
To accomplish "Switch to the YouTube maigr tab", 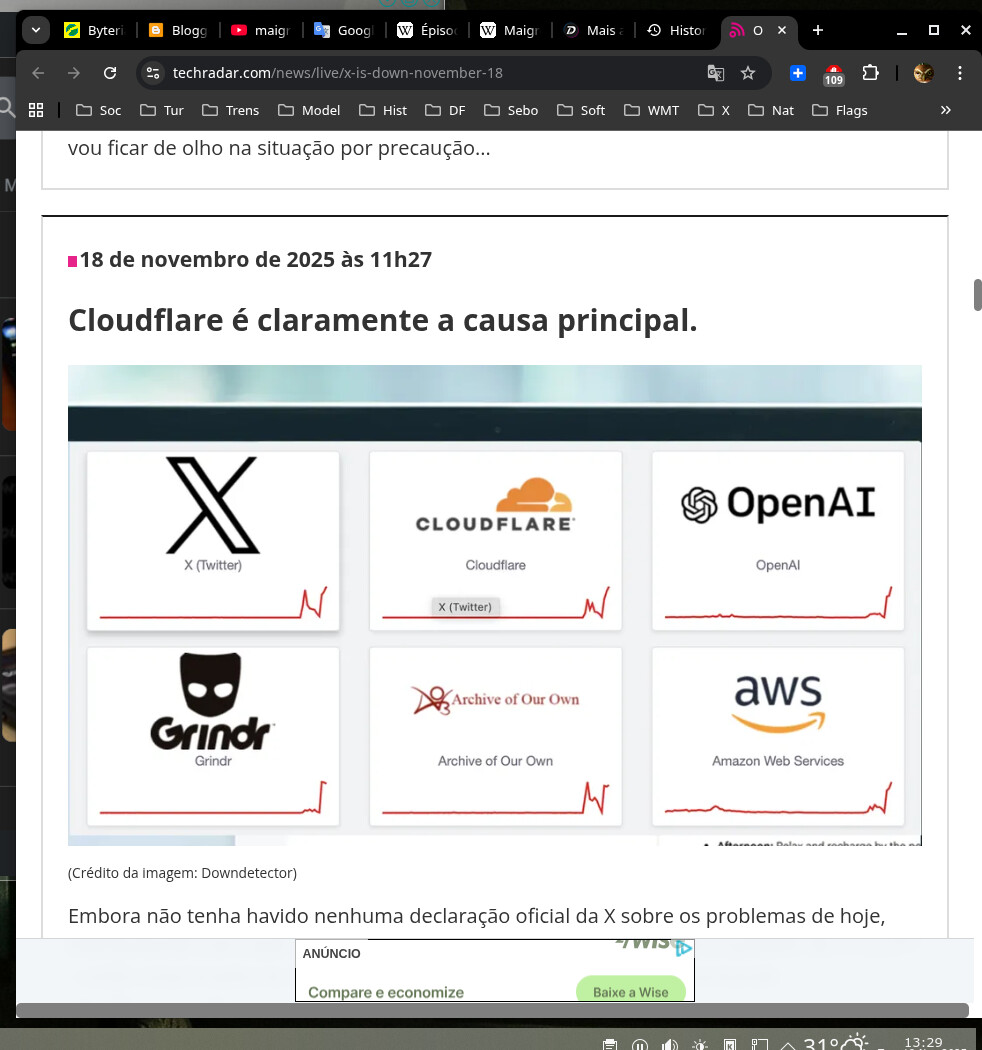I will pos(261,30).
